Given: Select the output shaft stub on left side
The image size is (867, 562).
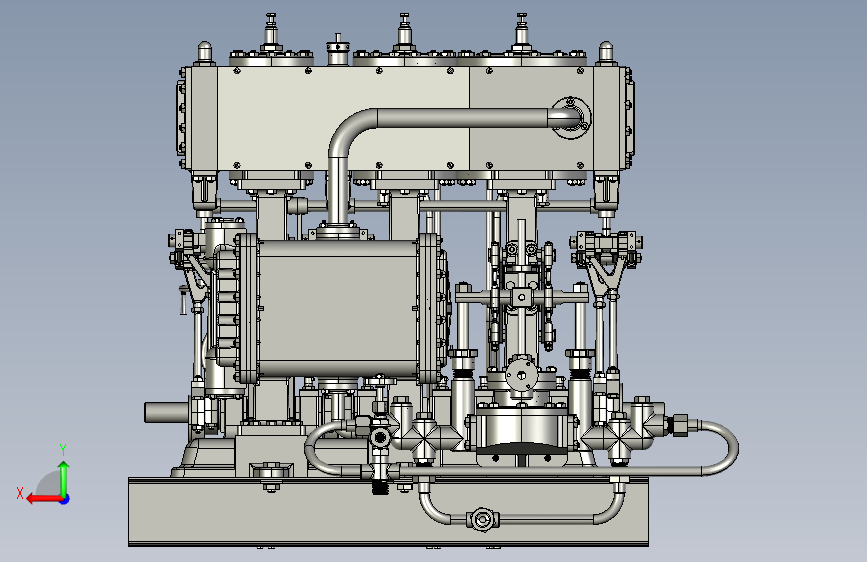Looking at the screenshot, I should click(x=167, y=412).
